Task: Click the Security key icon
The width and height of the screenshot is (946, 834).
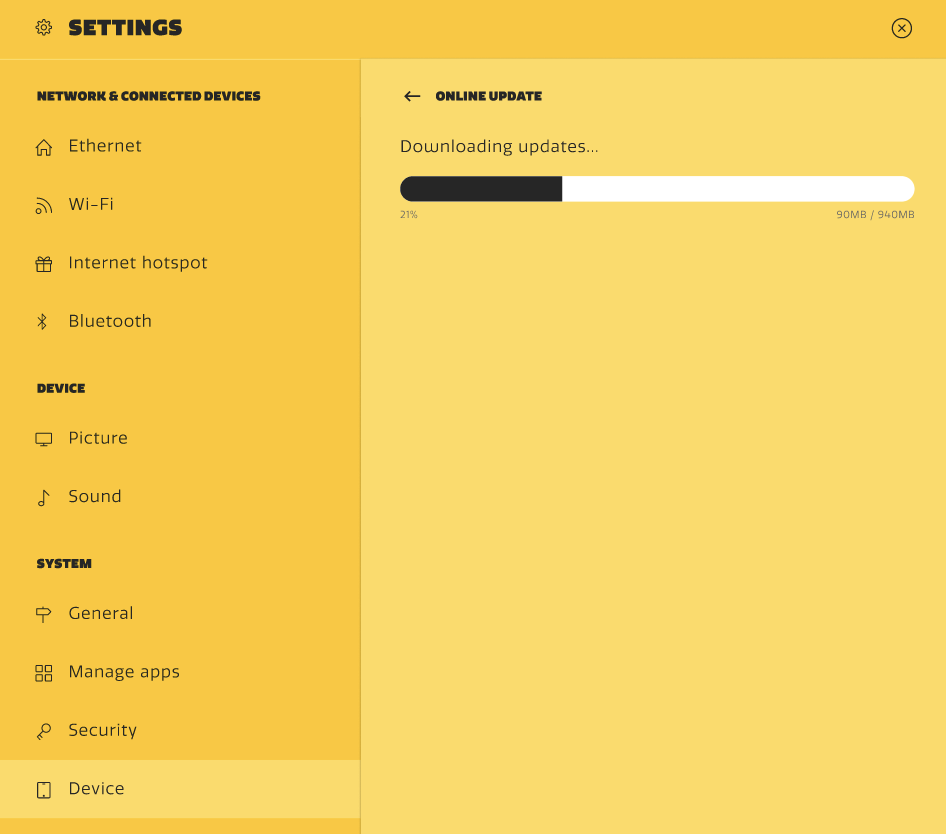Action: tap(43, 731)
